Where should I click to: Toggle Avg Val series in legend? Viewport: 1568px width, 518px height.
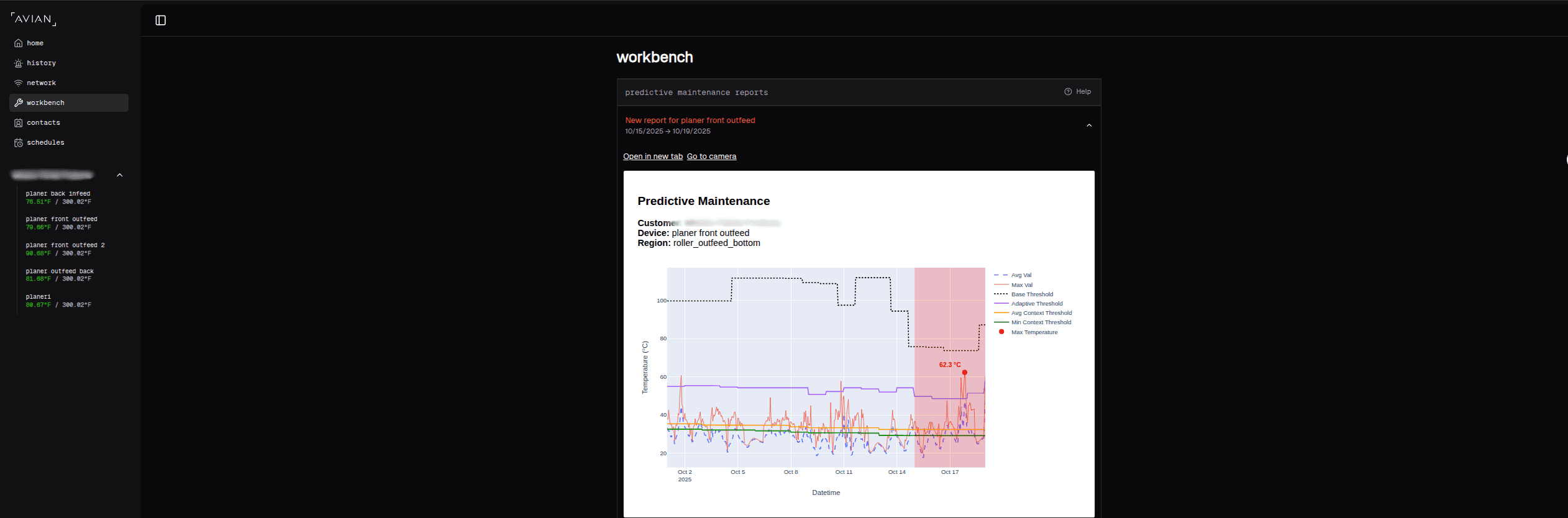point(1021,275)
